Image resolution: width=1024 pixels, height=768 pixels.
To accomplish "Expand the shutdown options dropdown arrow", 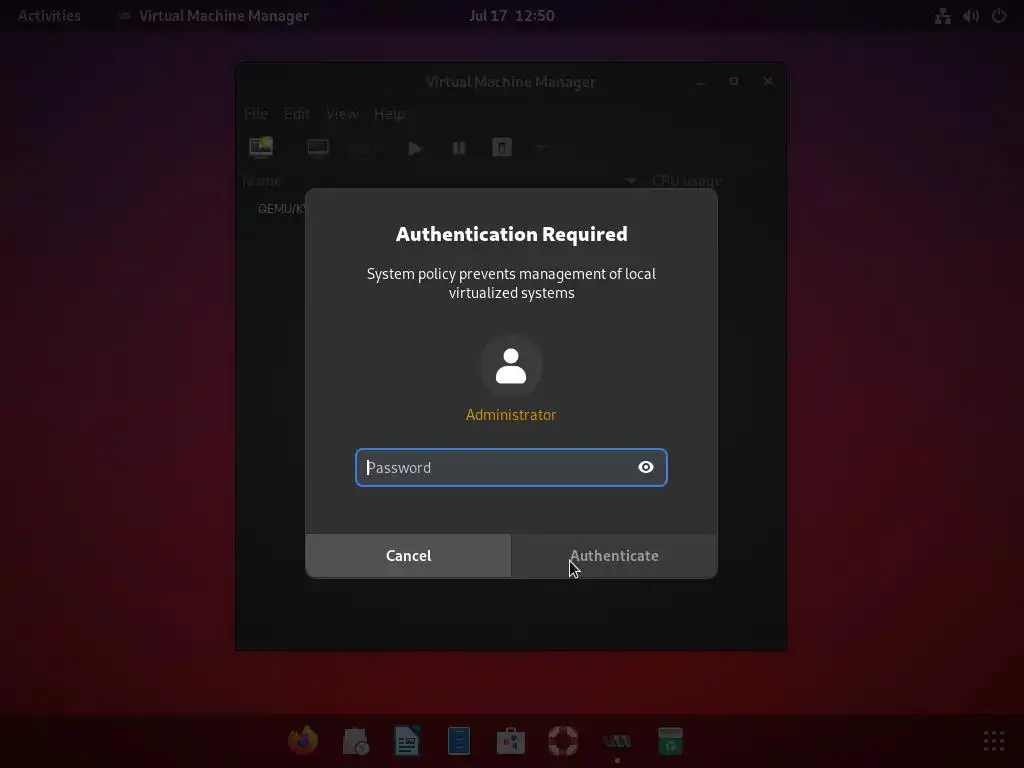I will [x=541, y=148].
